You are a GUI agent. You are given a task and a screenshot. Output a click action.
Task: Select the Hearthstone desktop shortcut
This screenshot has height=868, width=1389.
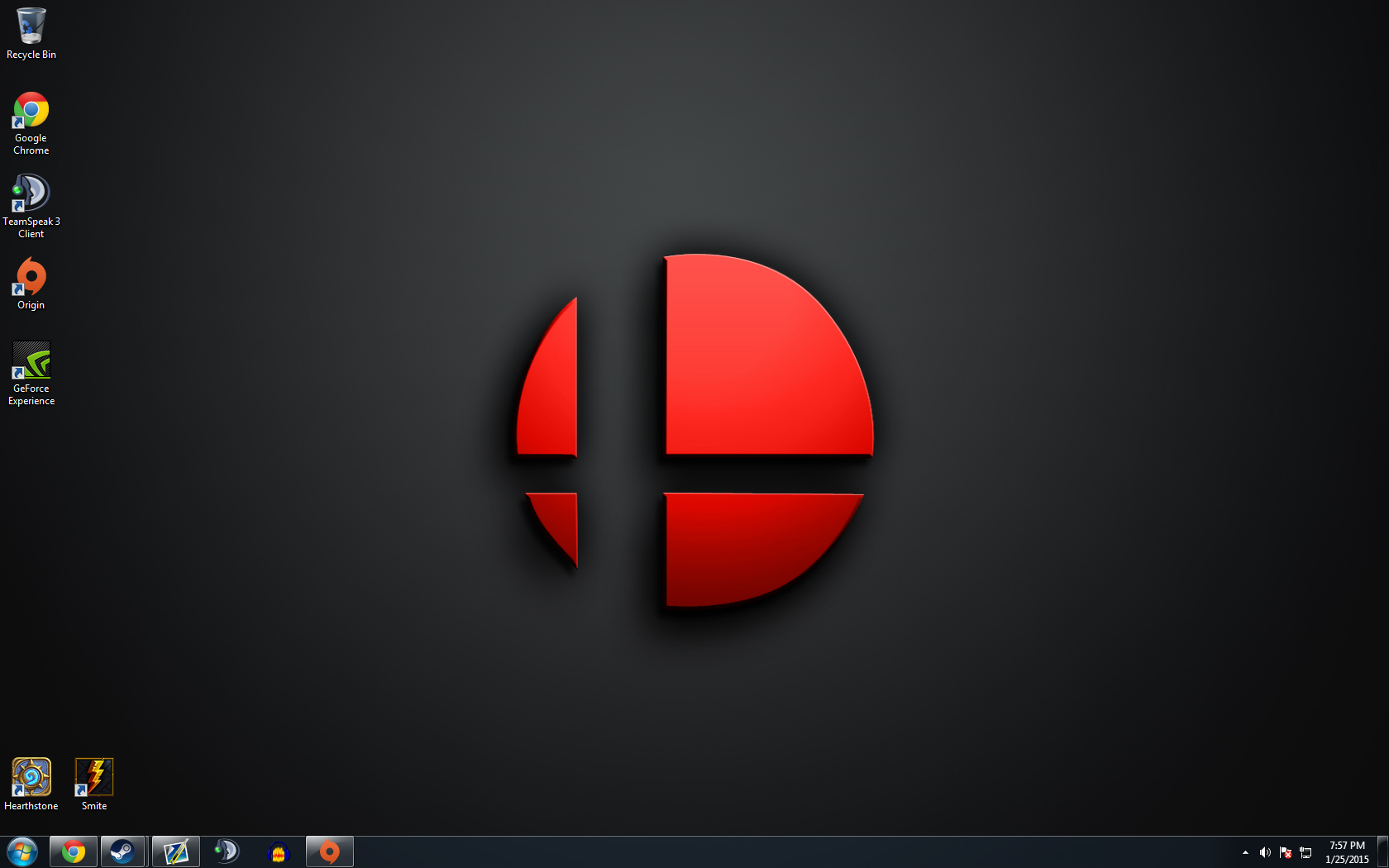click(x=31, y=785)
